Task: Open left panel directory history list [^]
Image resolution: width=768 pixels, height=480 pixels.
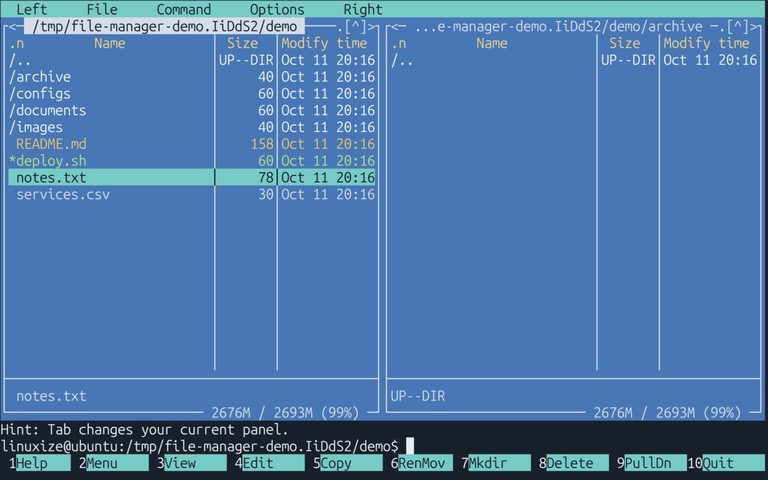Action: (356, 26)
